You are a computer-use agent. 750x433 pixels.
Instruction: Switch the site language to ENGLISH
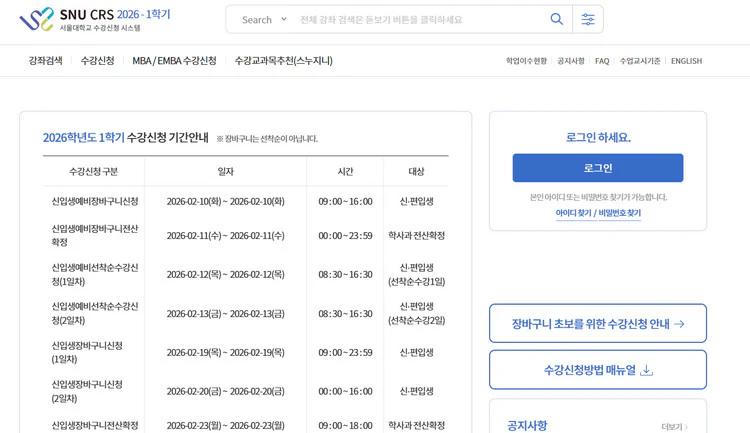686,61
